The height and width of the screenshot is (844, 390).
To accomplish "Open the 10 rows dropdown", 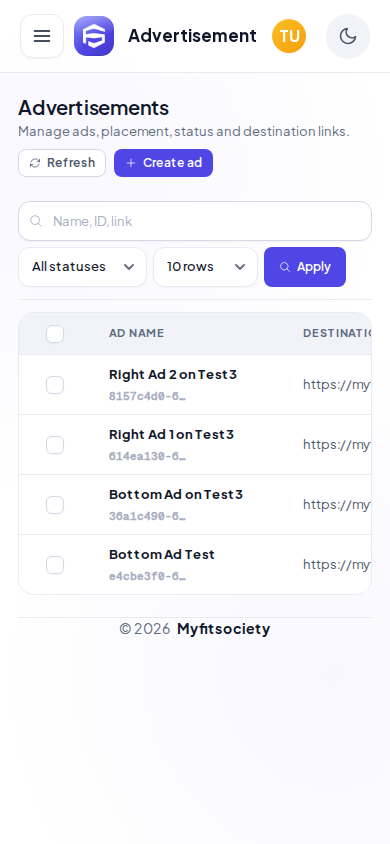I will point(205,267).
